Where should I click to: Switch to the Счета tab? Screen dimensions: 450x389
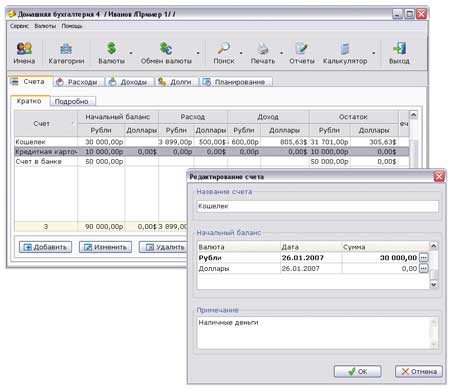pyautogui.click(x=30, y=81)
